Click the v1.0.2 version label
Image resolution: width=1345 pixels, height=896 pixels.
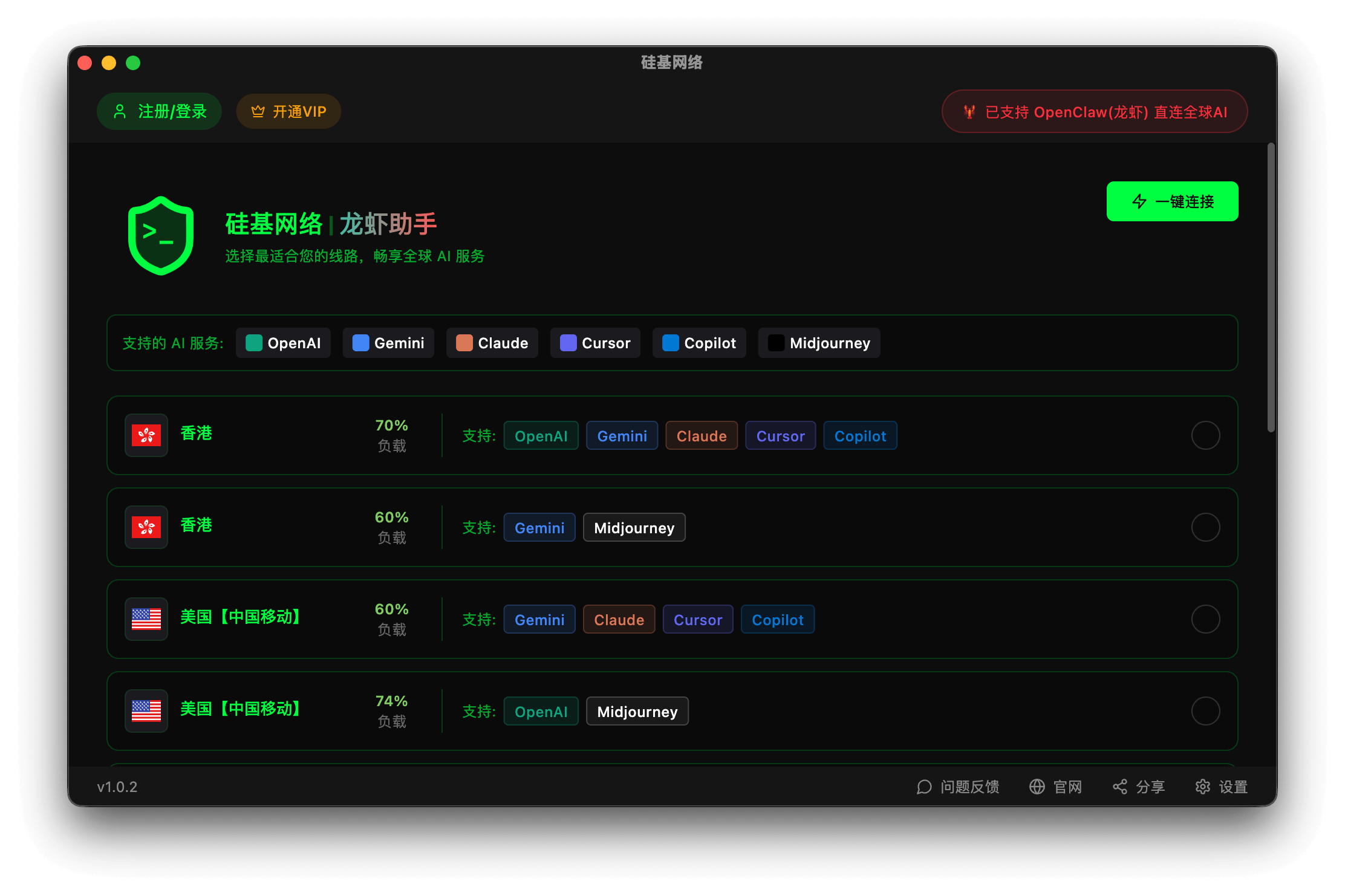pos(117,787)
